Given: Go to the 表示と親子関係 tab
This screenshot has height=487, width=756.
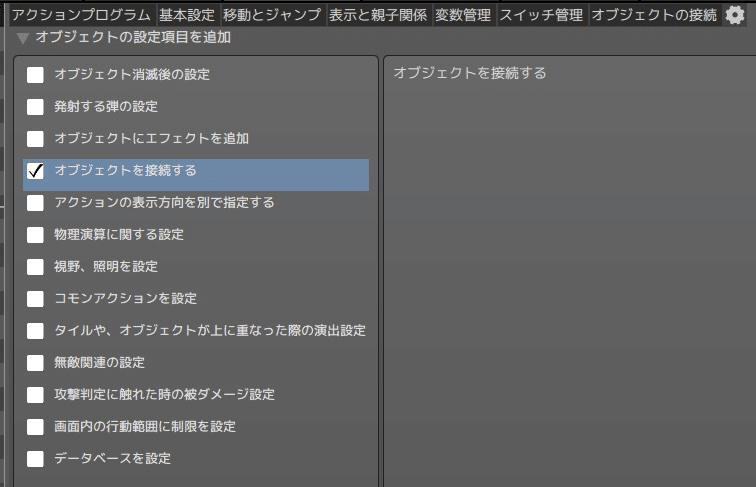Looking at the screenshot, I should click(x=378, y=15).
